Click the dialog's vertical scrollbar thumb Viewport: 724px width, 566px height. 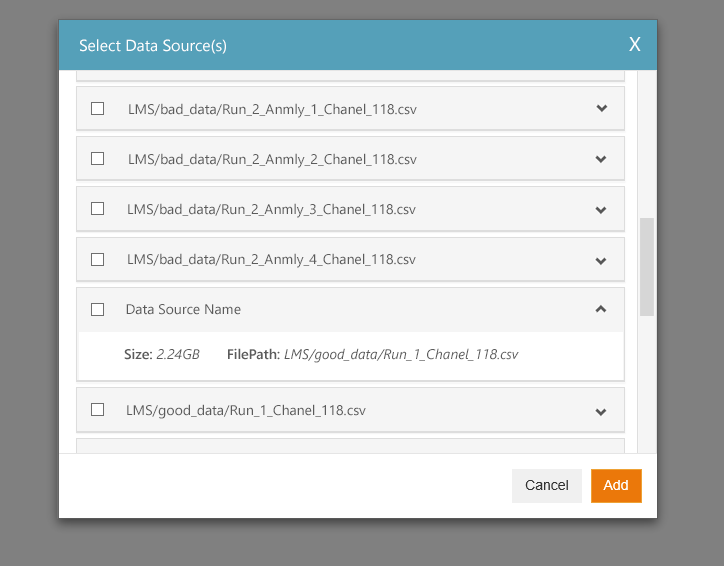646,267
